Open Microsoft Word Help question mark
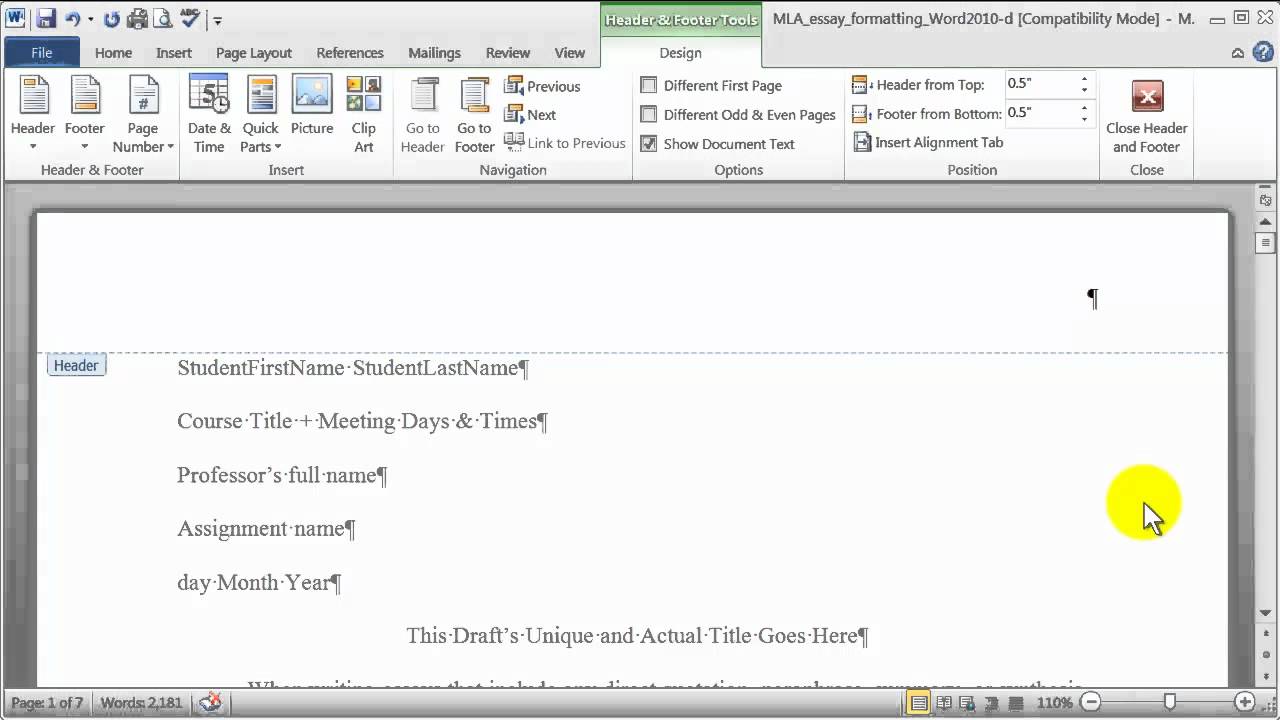 pyautogui.click(x=1261, y=53)
